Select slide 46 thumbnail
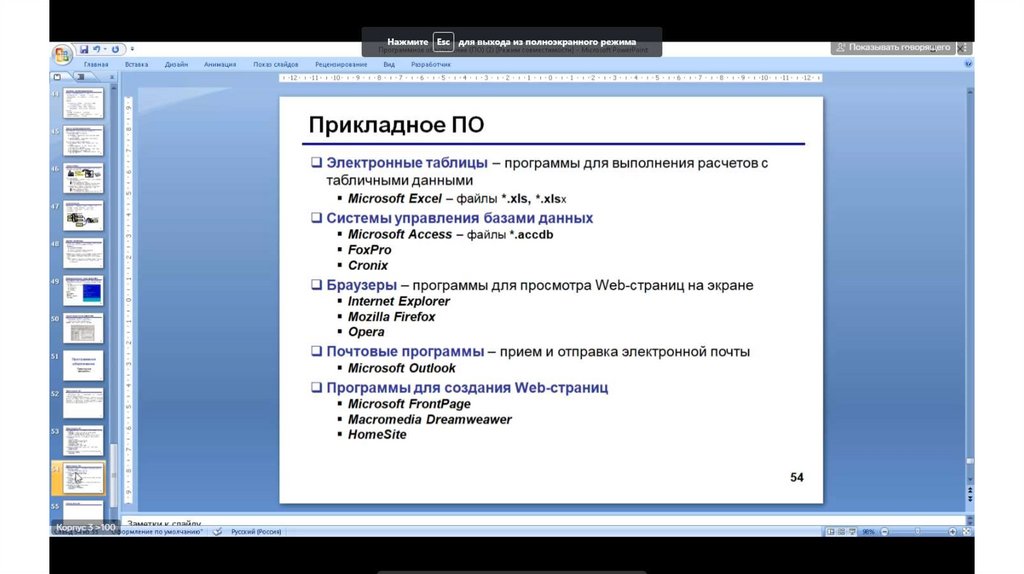 (x=83, y=178)
